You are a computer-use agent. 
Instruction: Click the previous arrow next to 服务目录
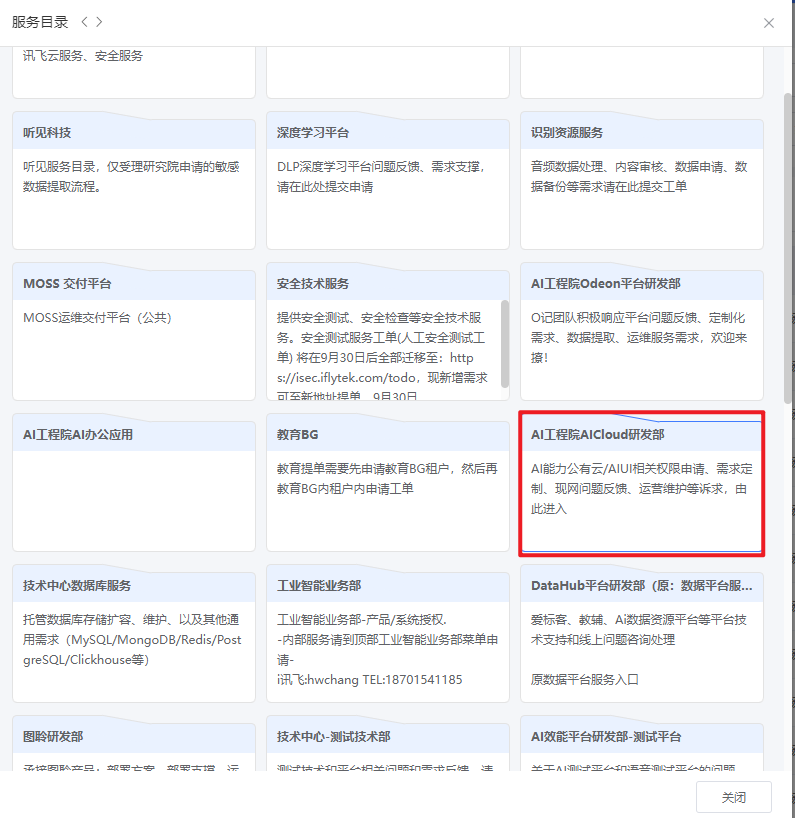(x=85, y=22)
